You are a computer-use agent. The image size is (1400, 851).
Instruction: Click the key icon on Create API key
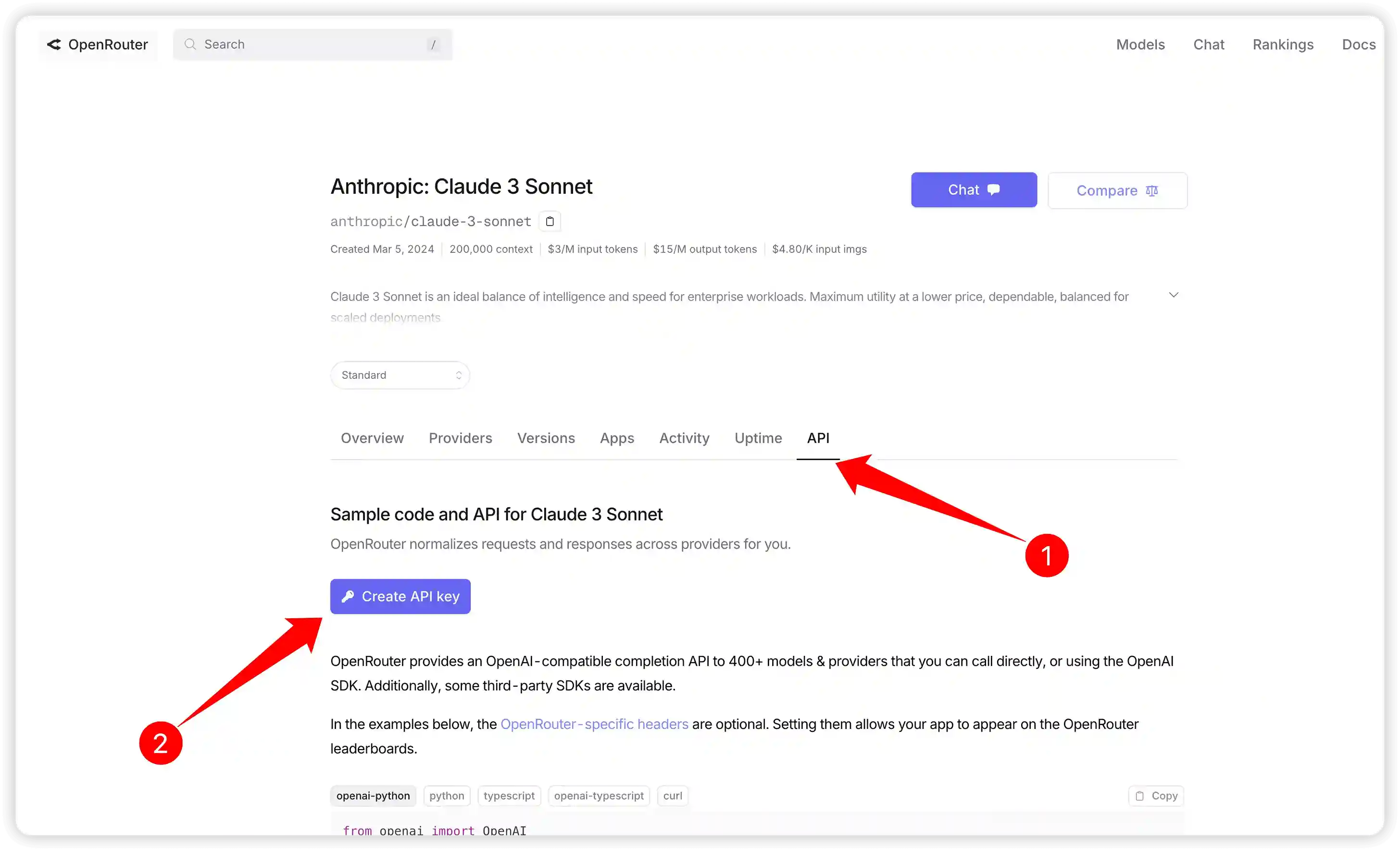[x=348, y=597]
